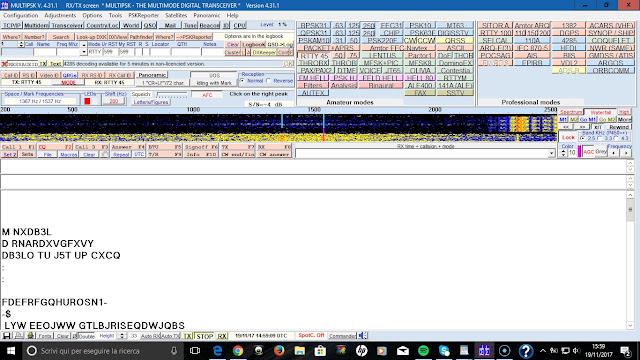Adjust the Height stepper in bottom toolbar
Viewport: 640px width, 360px height.
122,336
